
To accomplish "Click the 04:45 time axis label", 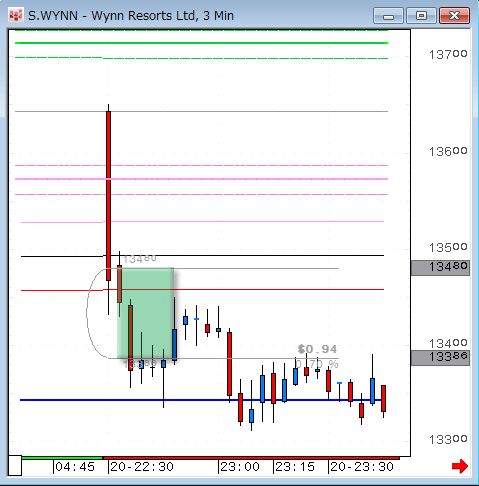I will pos(75,467).
